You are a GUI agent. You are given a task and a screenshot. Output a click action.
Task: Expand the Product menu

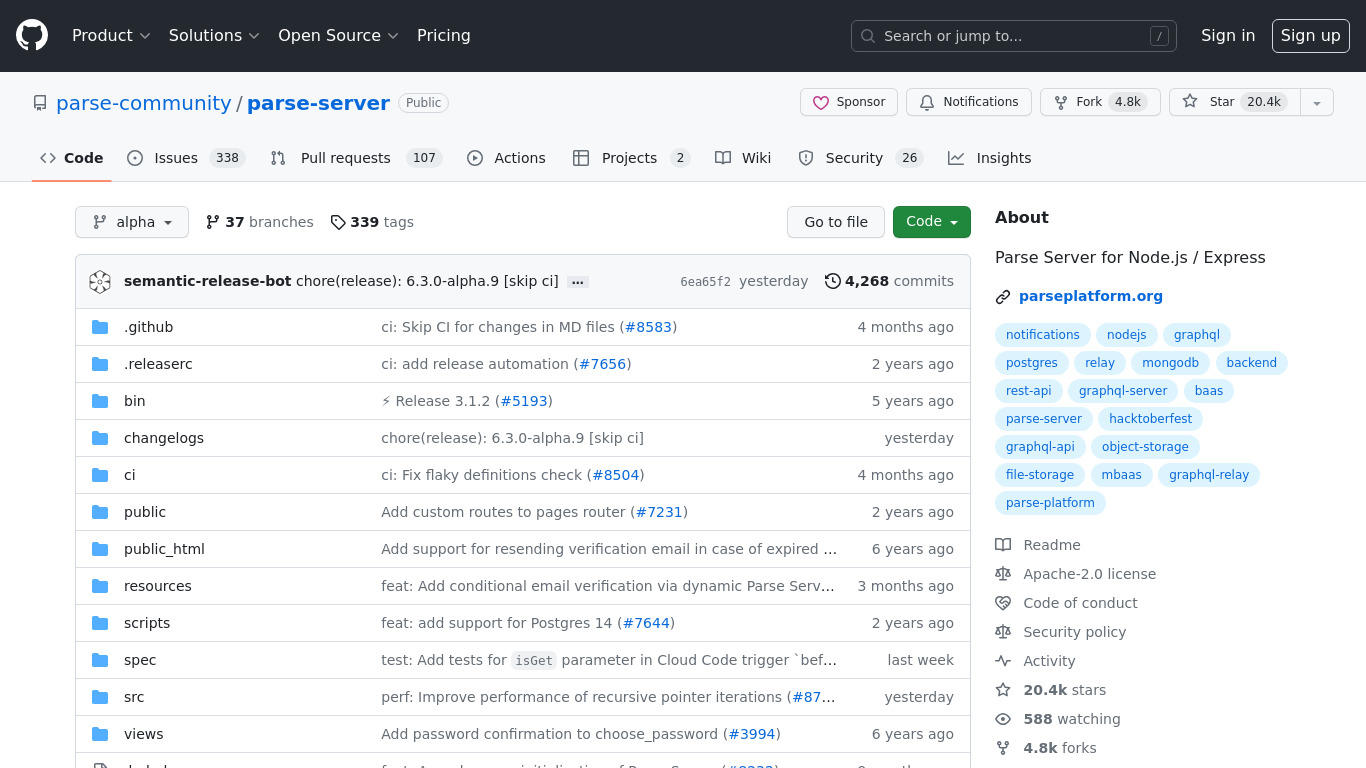[x=111, y=35]
